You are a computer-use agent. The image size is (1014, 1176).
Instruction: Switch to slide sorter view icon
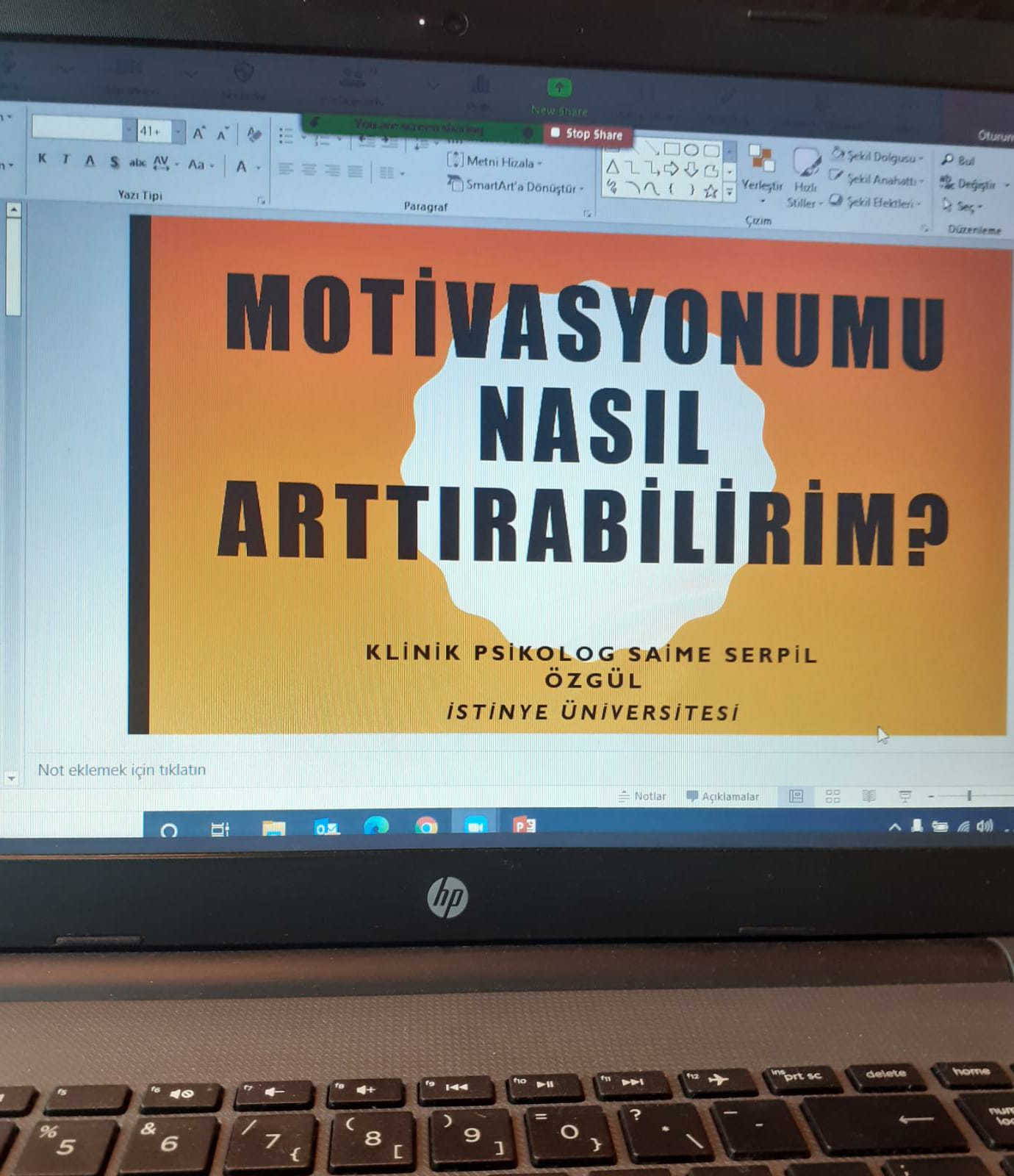pos(833,796)
